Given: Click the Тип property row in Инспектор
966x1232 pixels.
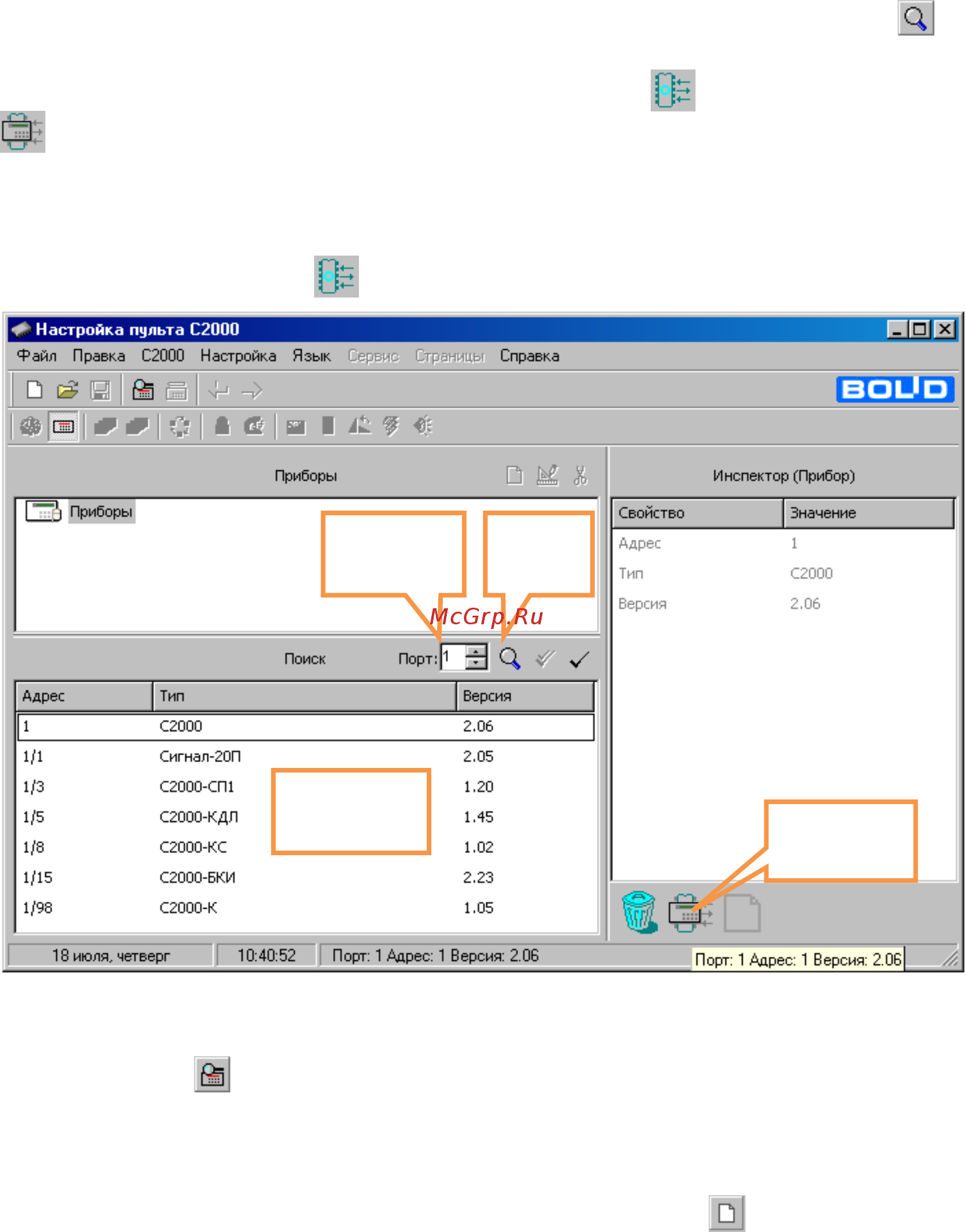Looking at the screenshot, I should point(783,573).
